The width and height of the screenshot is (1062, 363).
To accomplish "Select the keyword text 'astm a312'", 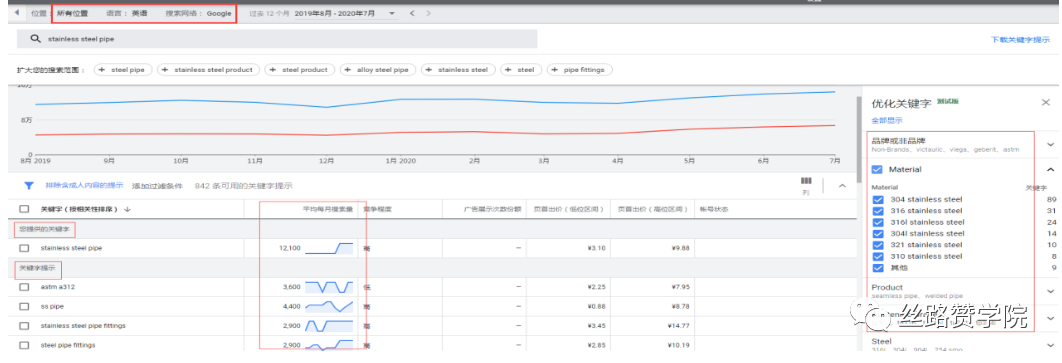I will [58, 287].
